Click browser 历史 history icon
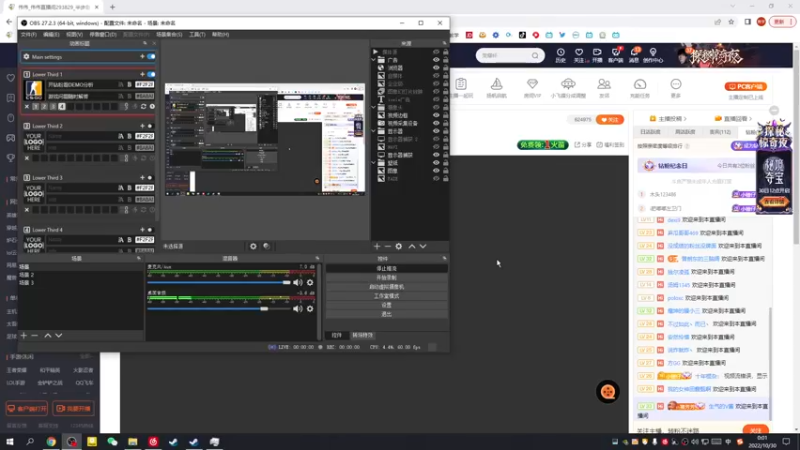 (x=560, y=55)
